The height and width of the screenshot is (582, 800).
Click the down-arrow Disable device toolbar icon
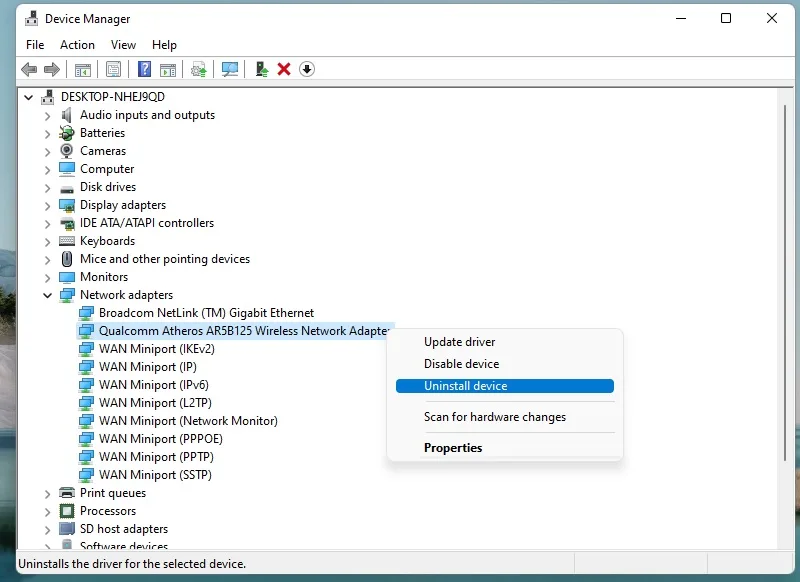click(x=307, y=69)
